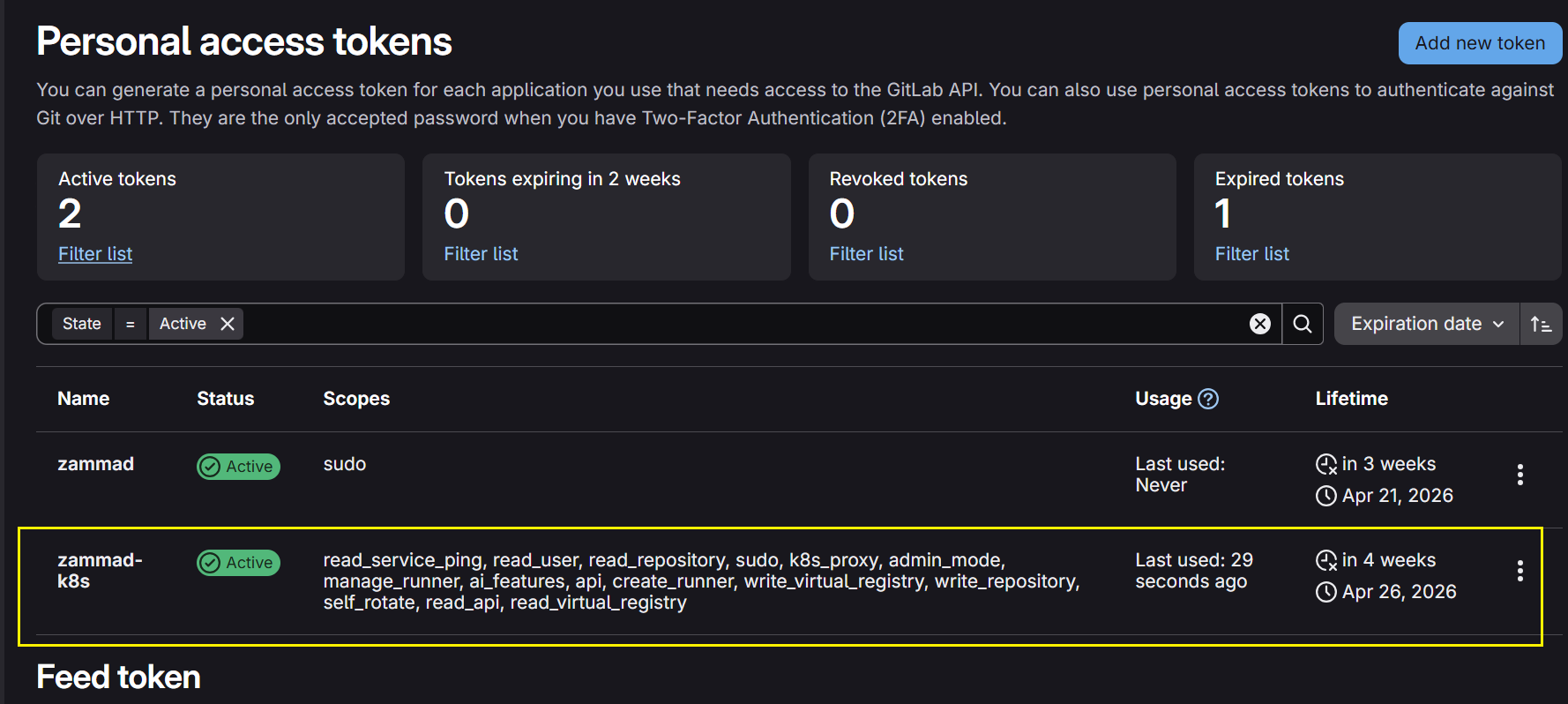This screenshot has width=1568, height=704.
Task: Open the Expiration date sort dropdown
Action: point(1426,324)
